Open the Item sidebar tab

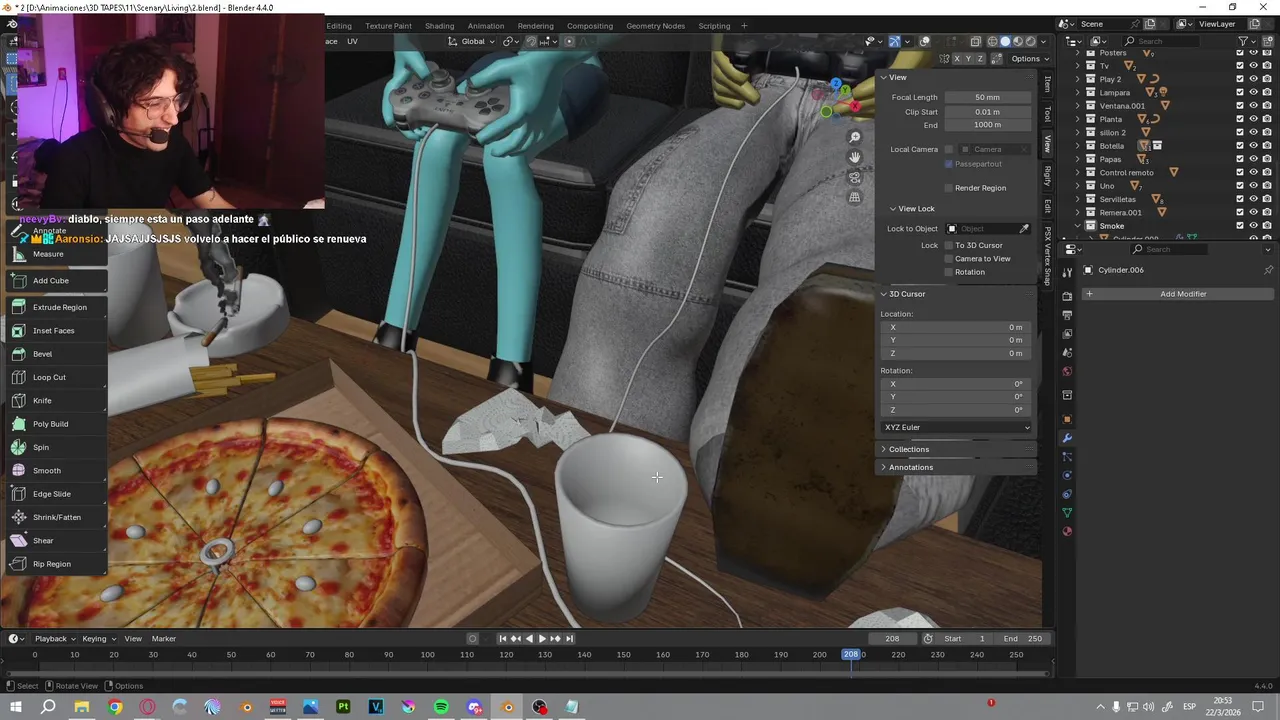coord(1047,84)
